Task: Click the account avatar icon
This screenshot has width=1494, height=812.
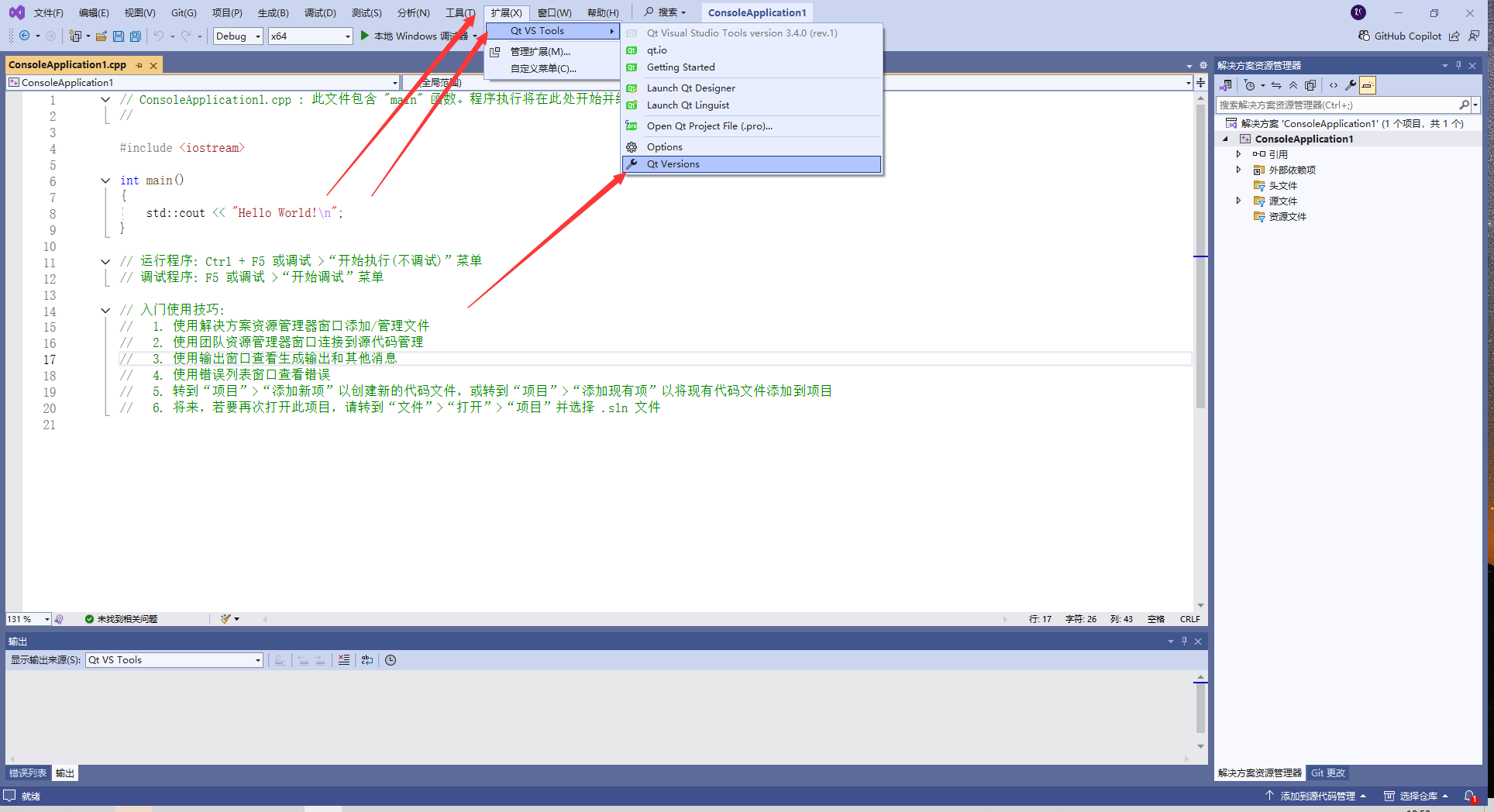Action: tap(1358, 12)
